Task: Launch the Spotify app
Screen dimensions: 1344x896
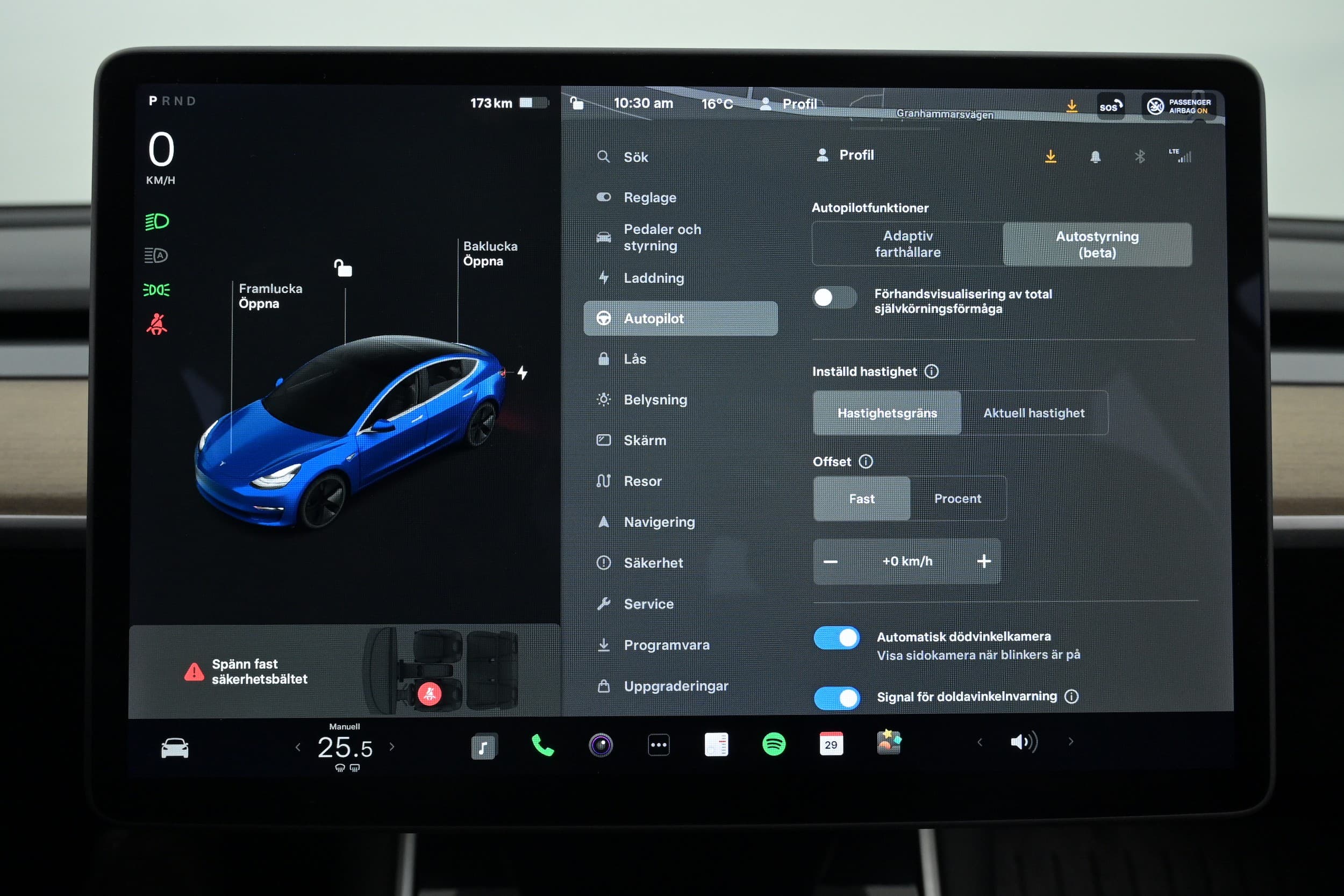Action: [x=774, y=744]
